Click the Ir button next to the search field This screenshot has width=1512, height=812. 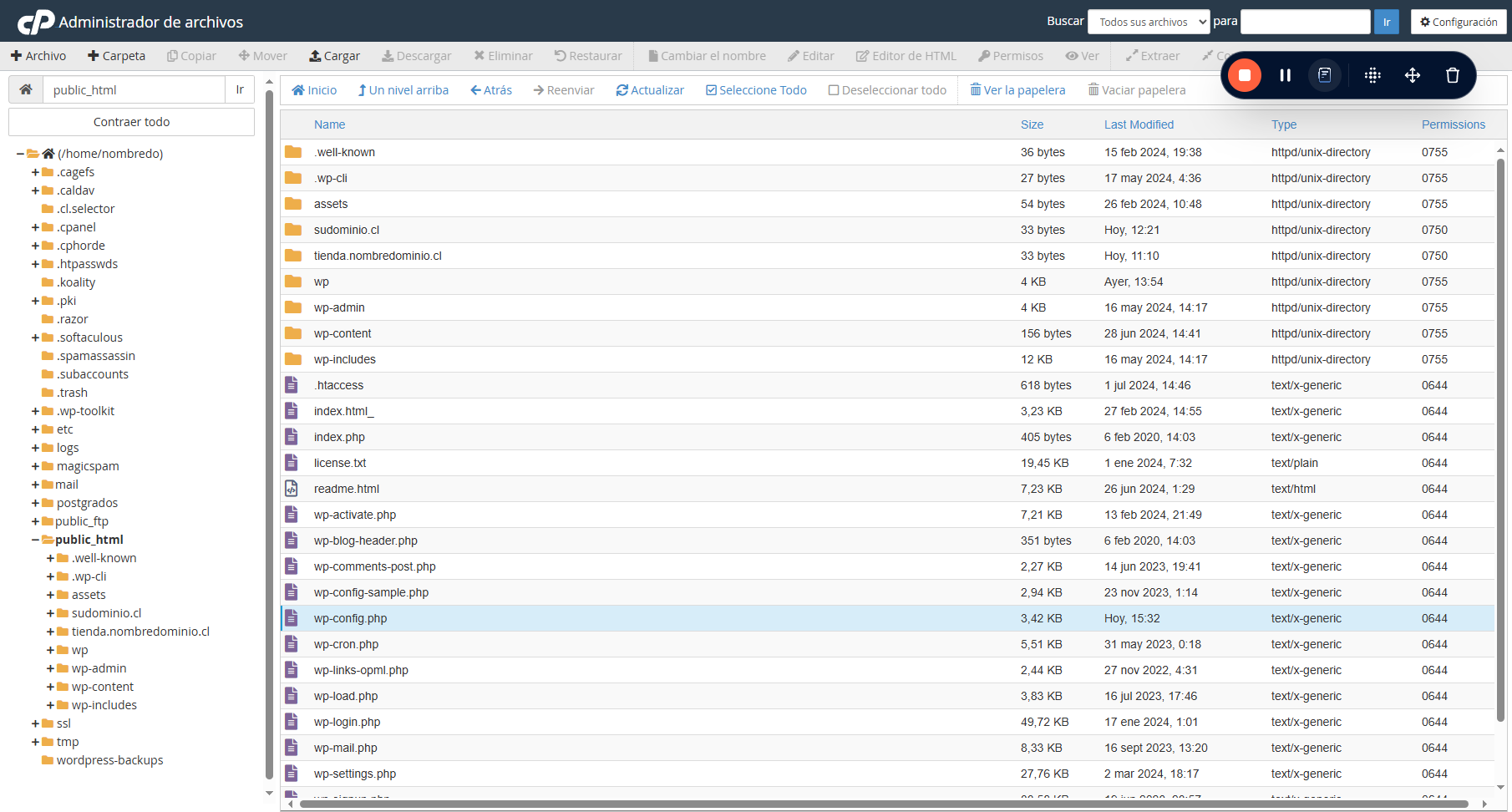click(x=1387, y=22)
